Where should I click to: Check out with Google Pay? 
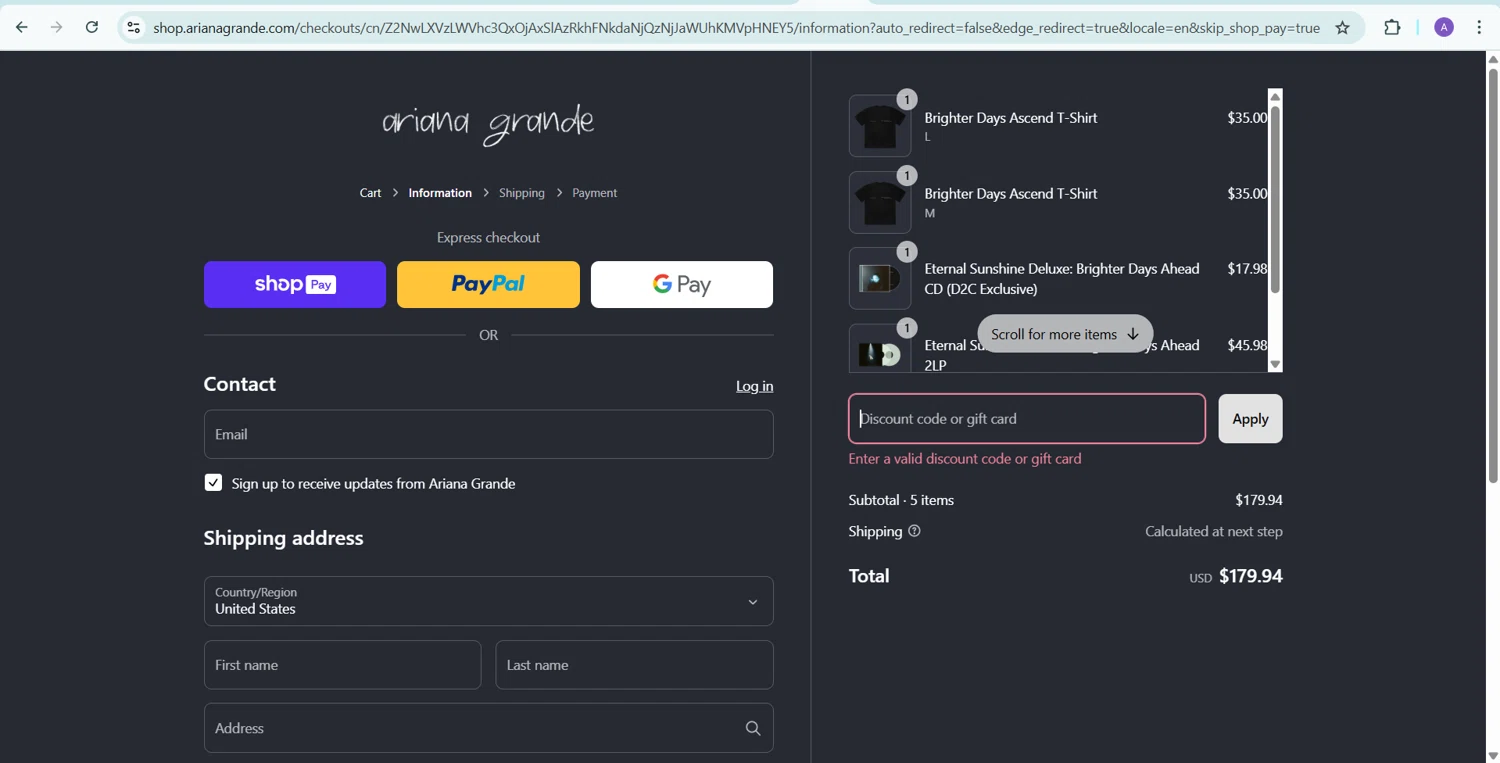pyautogui.click(x=682, y=284)
